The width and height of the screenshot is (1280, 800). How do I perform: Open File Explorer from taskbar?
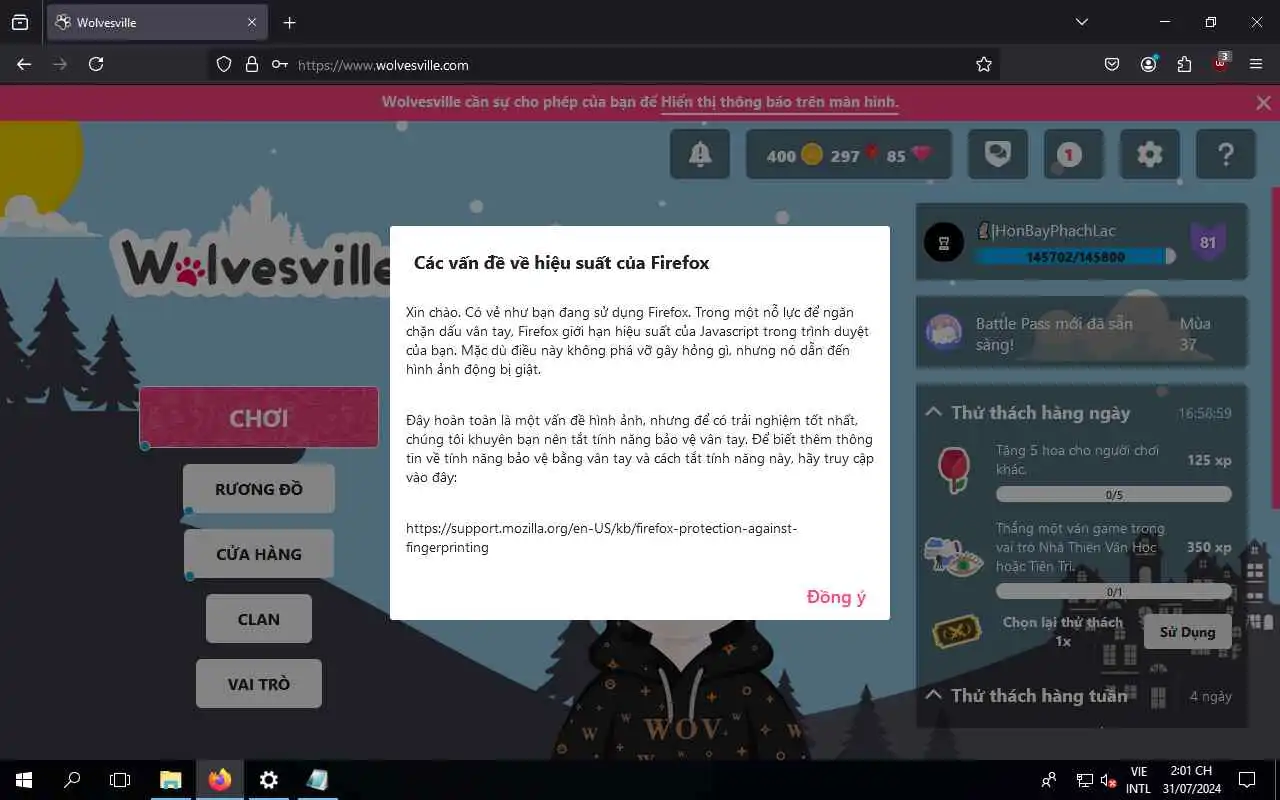[x=171, y=780]
